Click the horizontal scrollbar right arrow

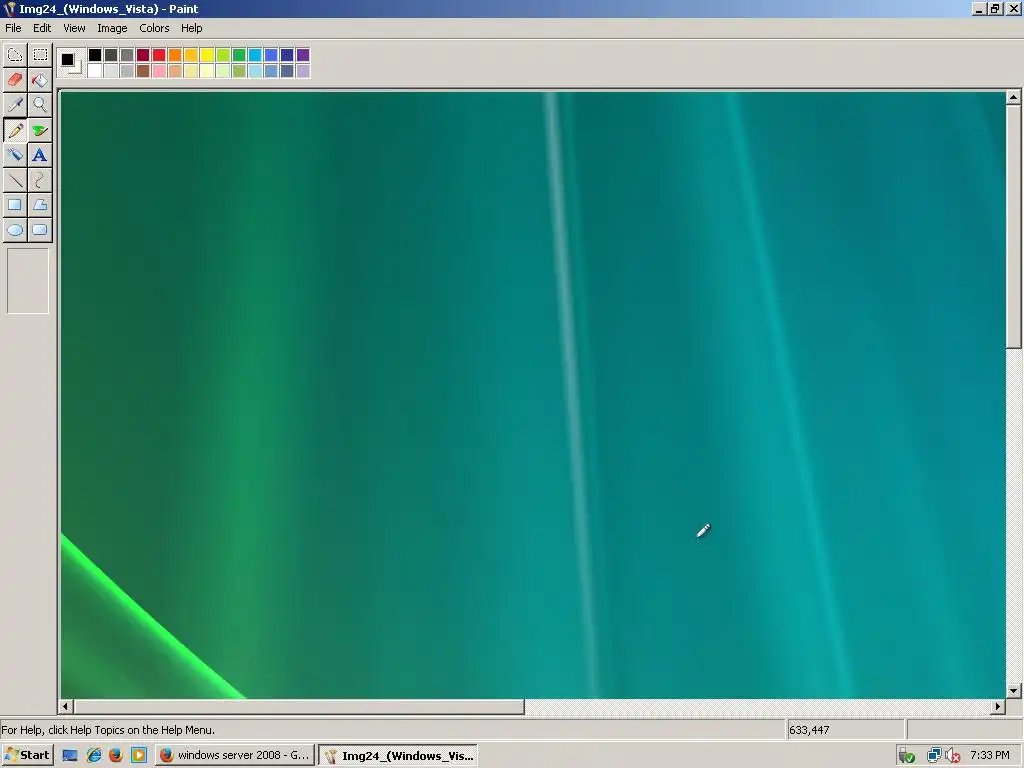coord(997,706)
